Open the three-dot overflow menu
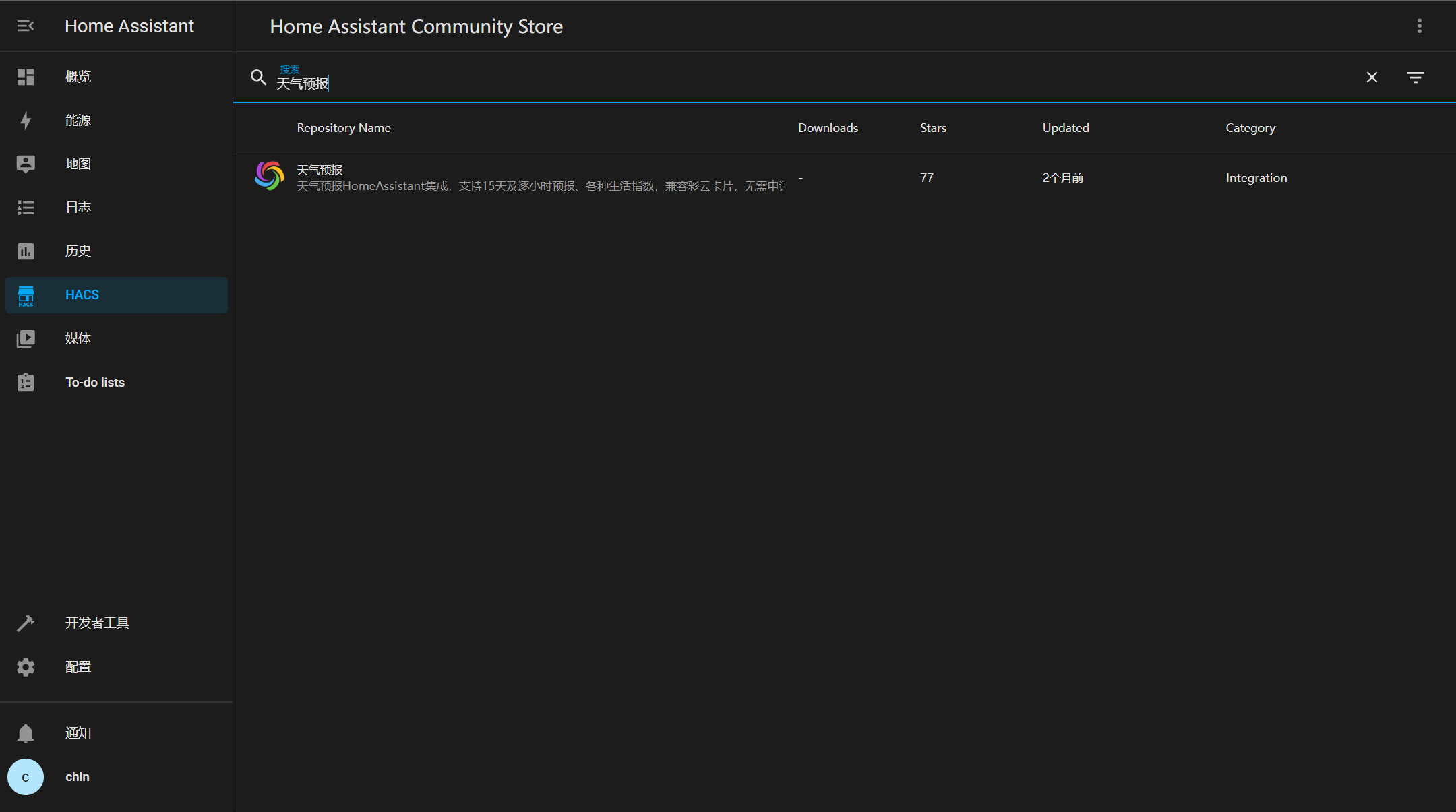1456x812 pixels. (x=1420, y=26)
